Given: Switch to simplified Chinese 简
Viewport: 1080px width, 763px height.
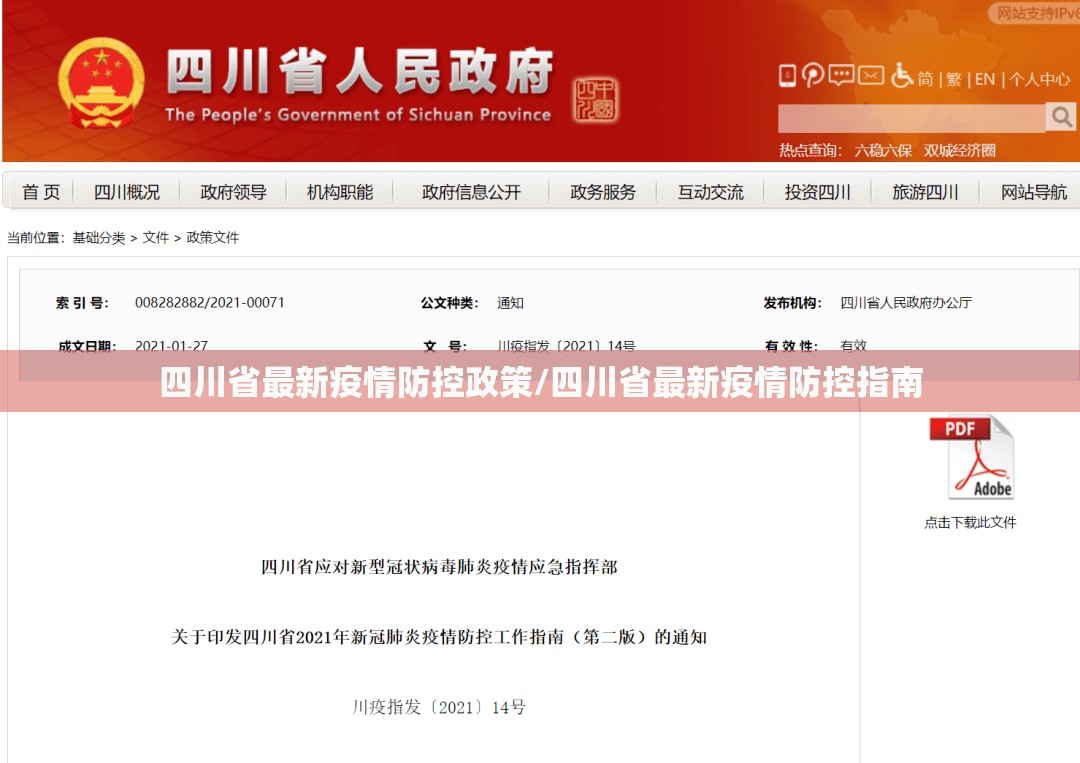Looking at the screenshot, I should pos(926,79).
